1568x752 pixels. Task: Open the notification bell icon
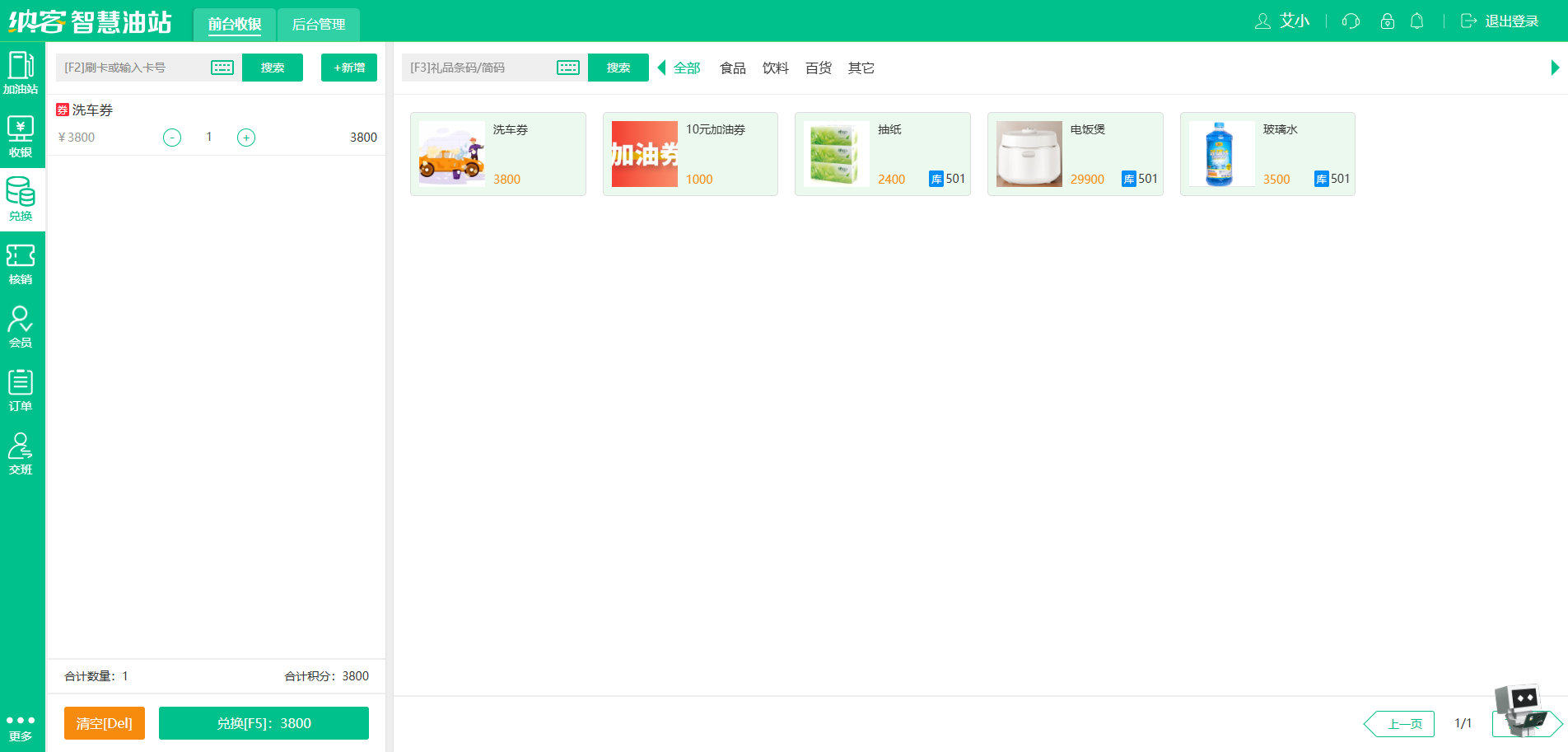click(x=1417, y=21)
